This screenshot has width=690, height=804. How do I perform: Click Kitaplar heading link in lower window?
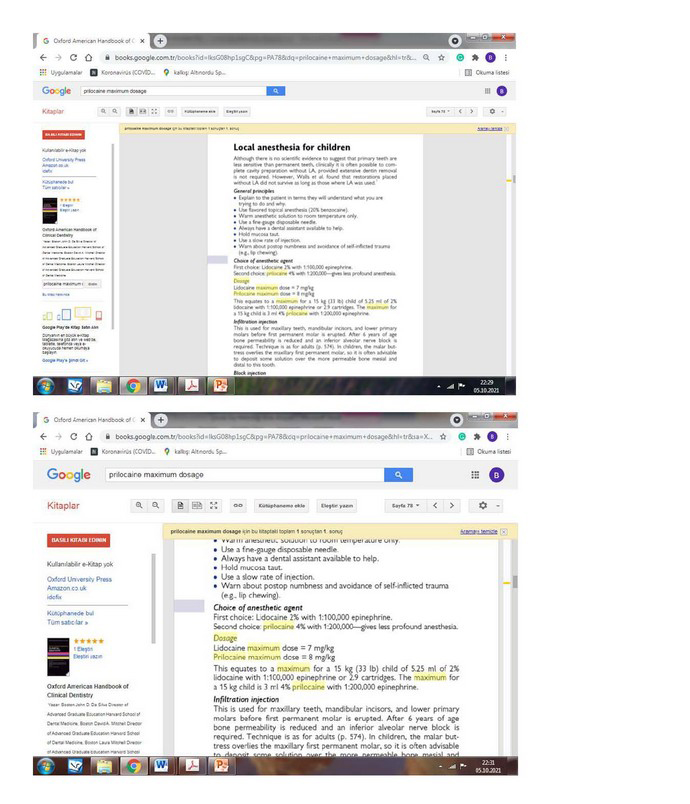[63, 506]
